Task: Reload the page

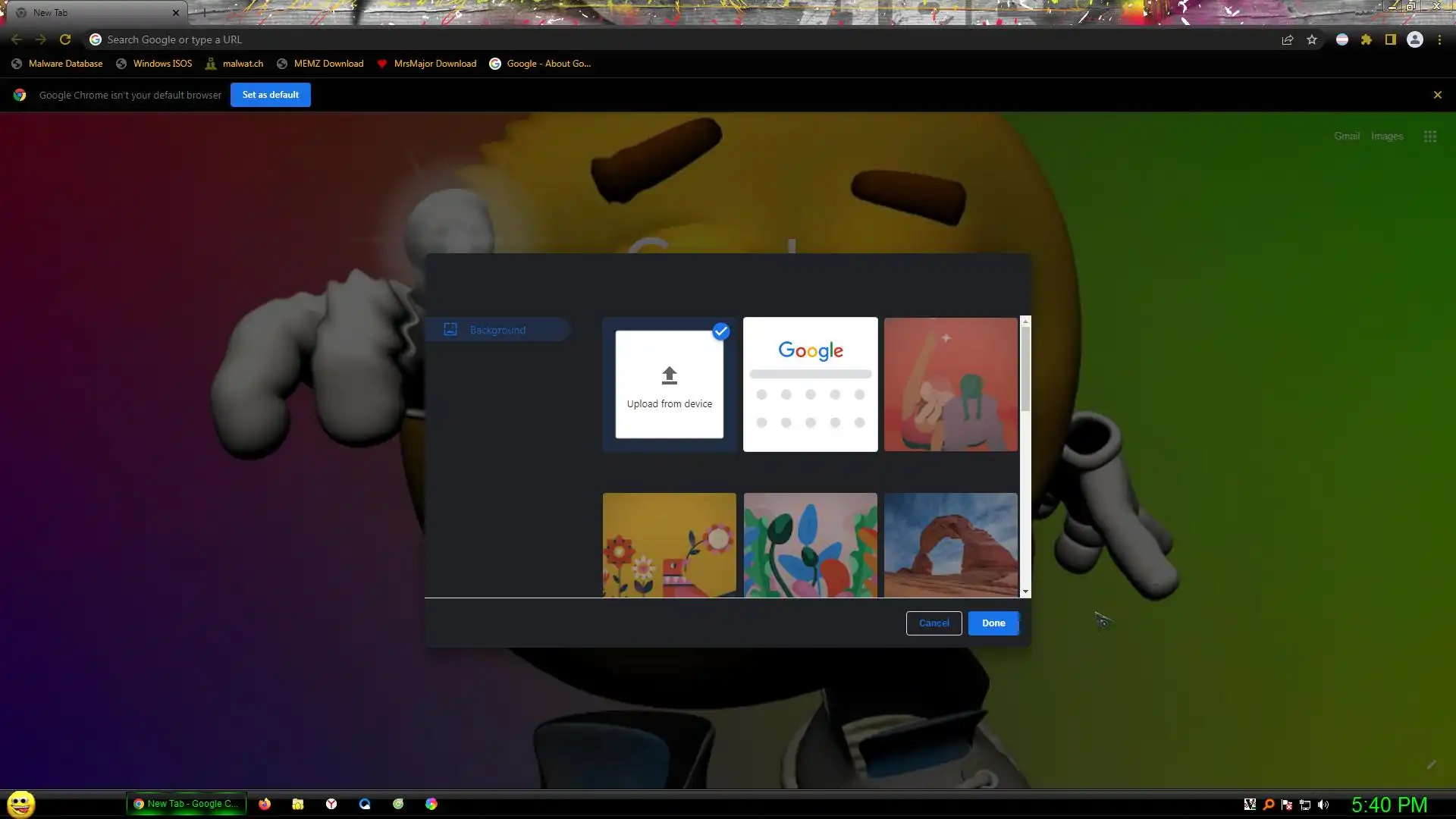Action: 65,39
